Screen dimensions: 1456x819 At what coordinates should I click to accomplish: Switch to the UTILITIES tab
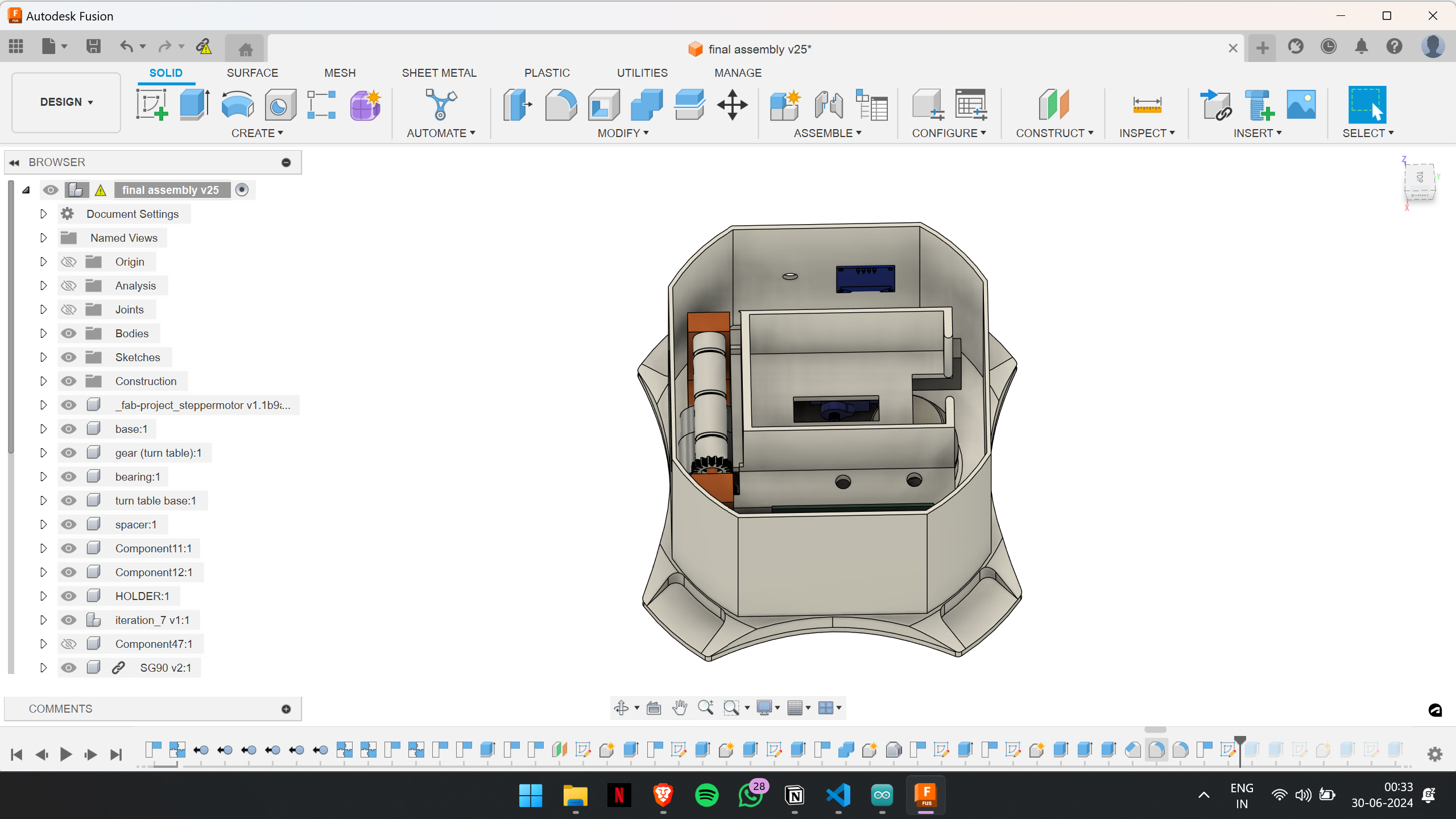(x=642, y=73)
